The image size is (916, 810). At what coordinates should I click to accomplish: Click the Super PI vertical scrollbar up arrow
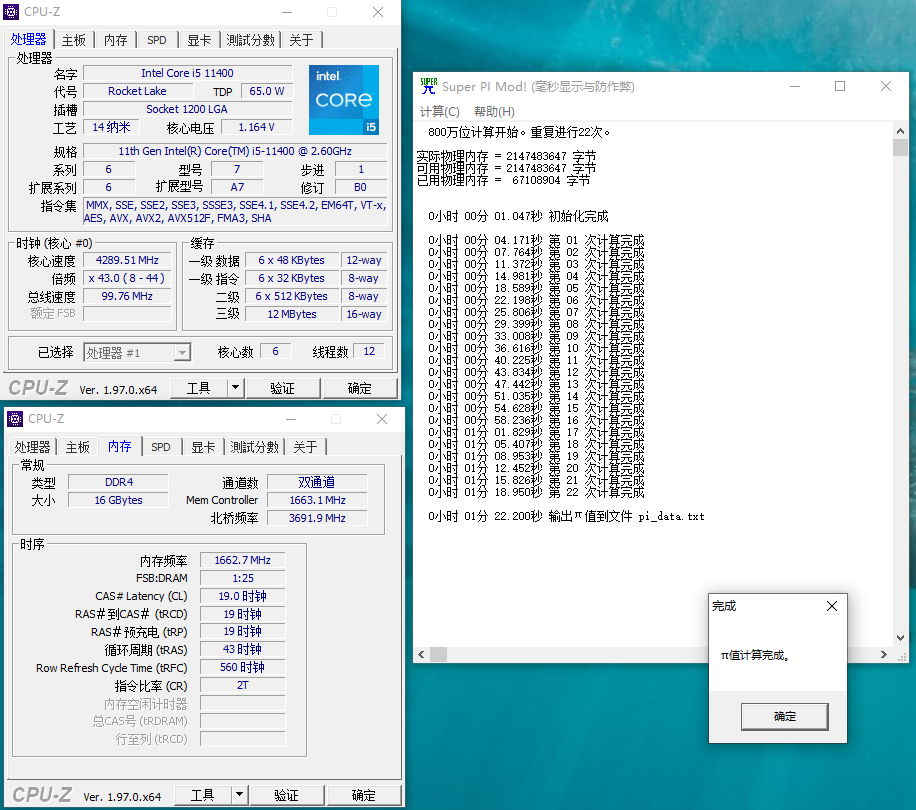(900, 131)
